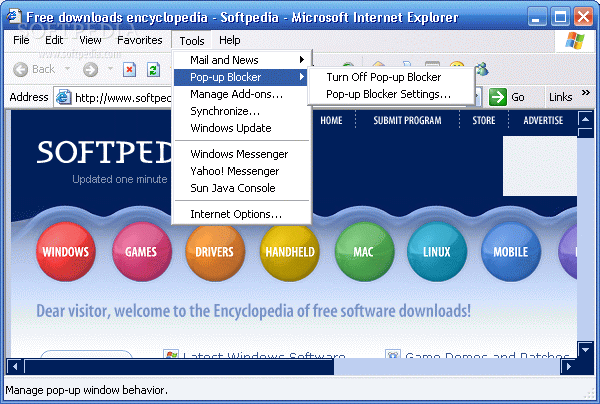Click the Messenger buddy icon in toolbar
The width and height of the screenshot is (600, 404).
coord(482,69)
